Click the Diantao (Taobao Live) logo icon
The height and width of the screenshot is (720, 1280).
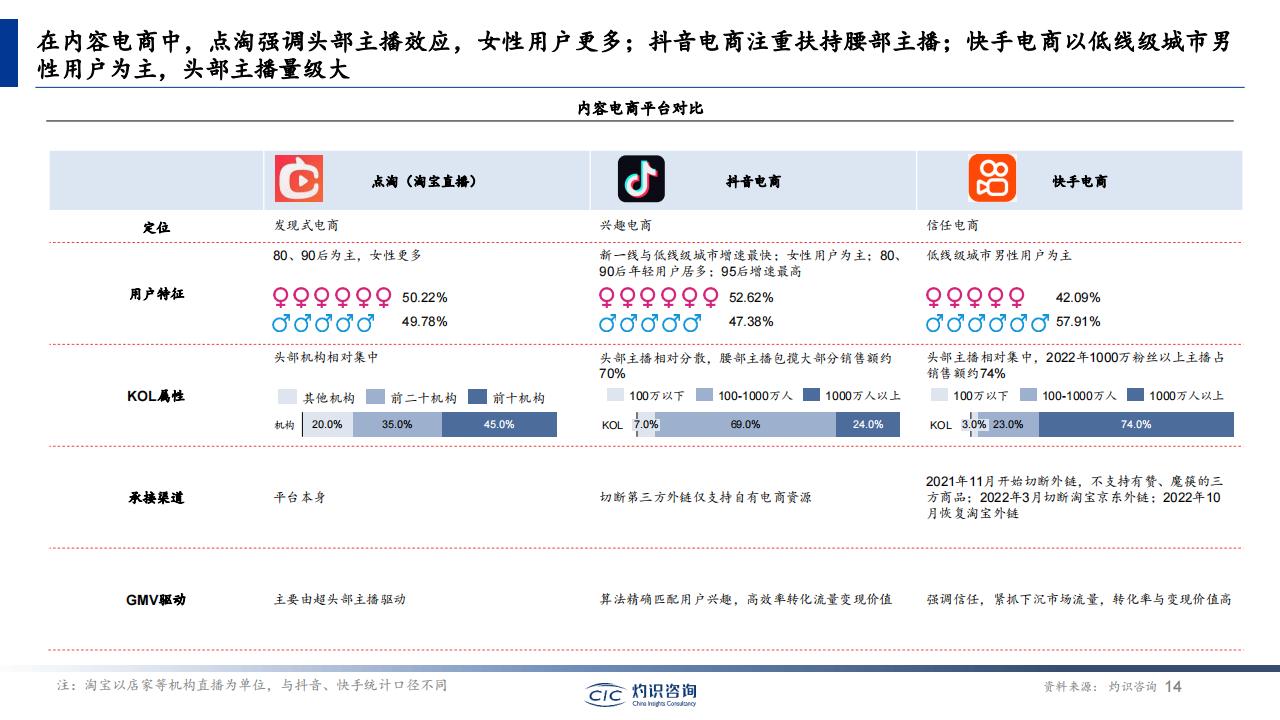[298, 179]
